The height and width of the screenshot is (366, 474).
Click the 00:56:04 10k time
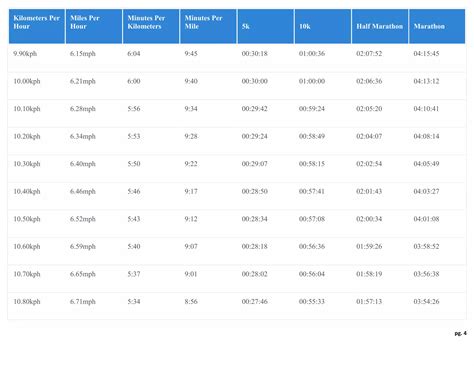[x=312, y=274]
